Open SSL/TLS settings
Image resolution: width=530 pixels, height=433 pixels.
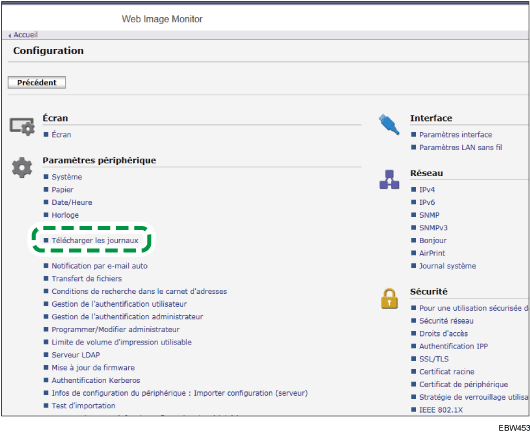pos(434,359)
